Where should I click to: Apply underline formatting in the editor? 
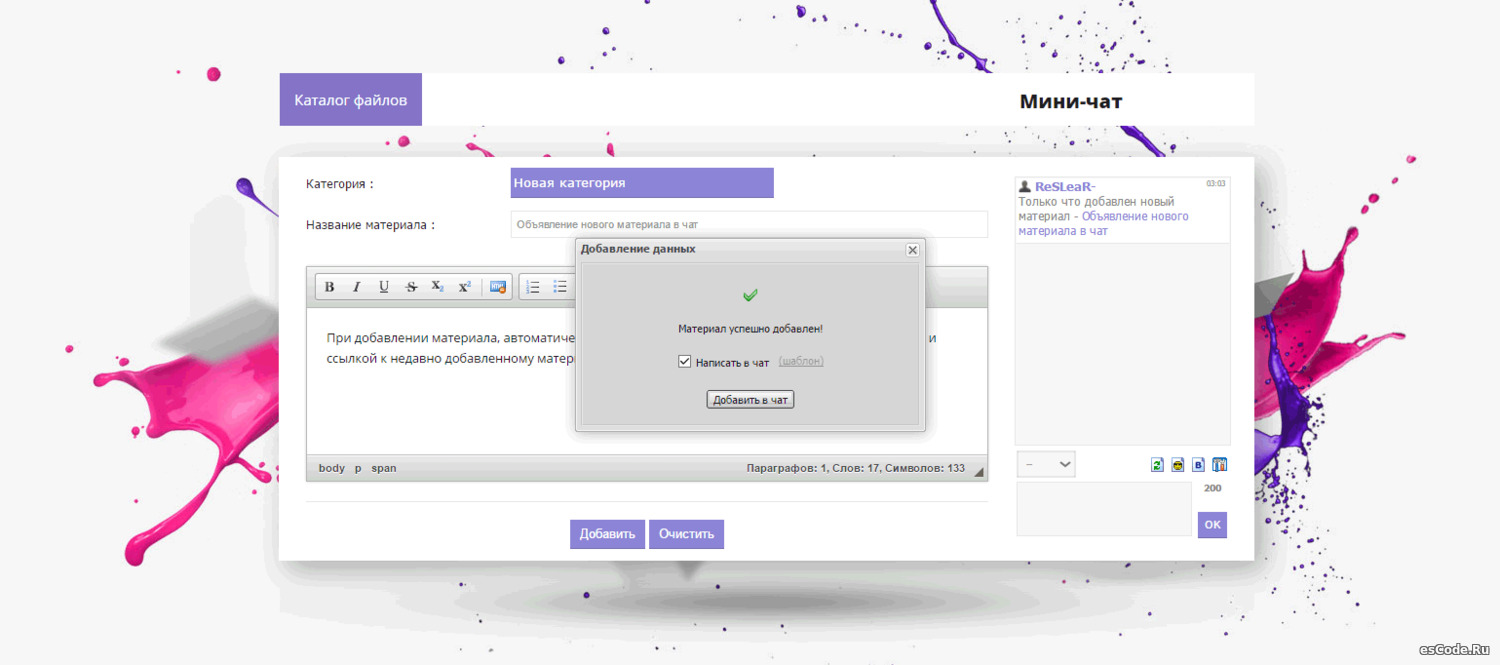(x=384, y=287)
